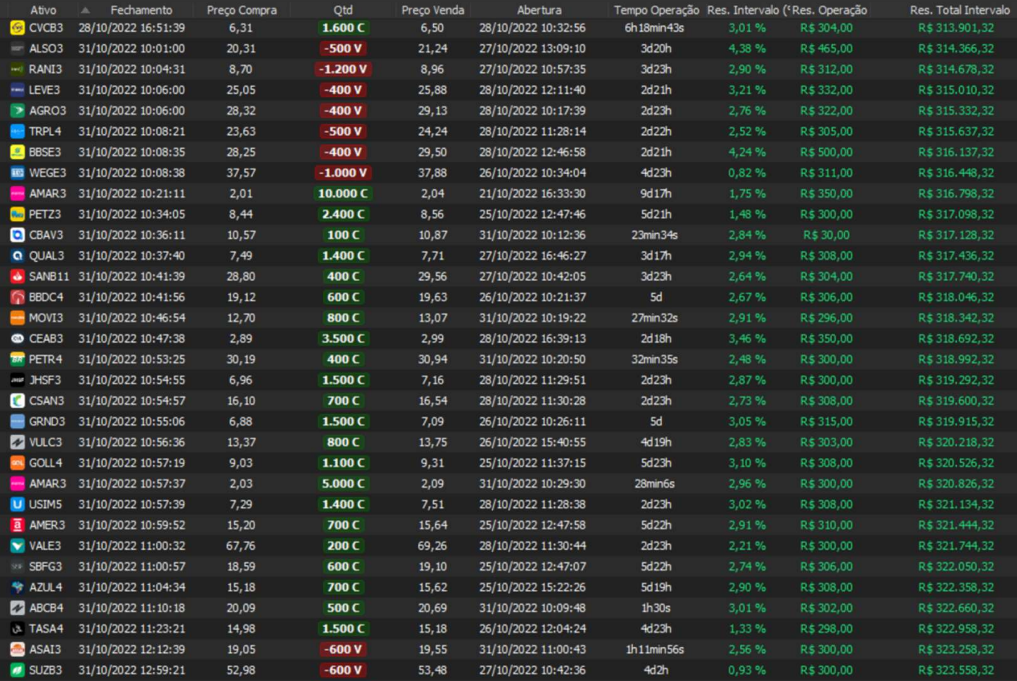Click the green 10.000 C quantity badge

coord(343,194)
